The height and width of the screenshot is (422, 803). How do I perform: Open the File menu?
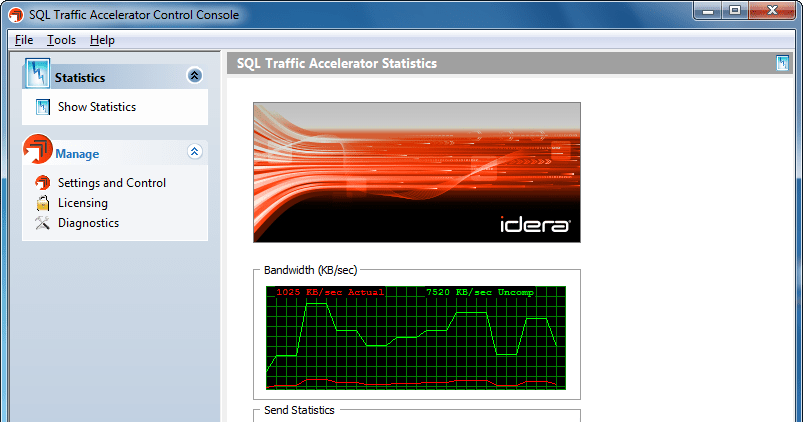24,40
